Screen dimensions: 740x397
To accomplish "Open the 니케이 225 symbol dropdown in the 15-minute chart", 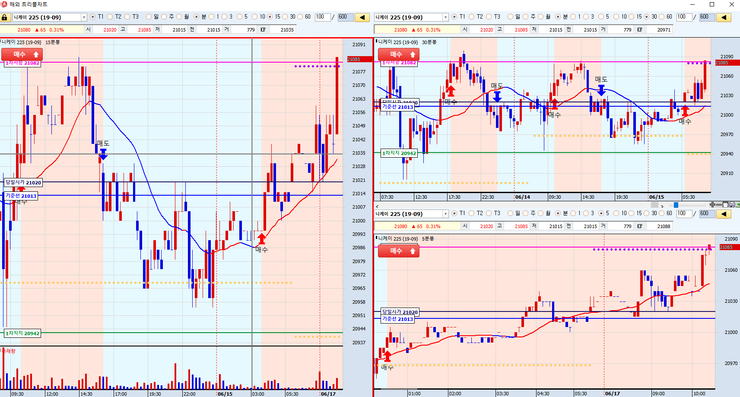I will pyautogui.click(x=84, y=17).
